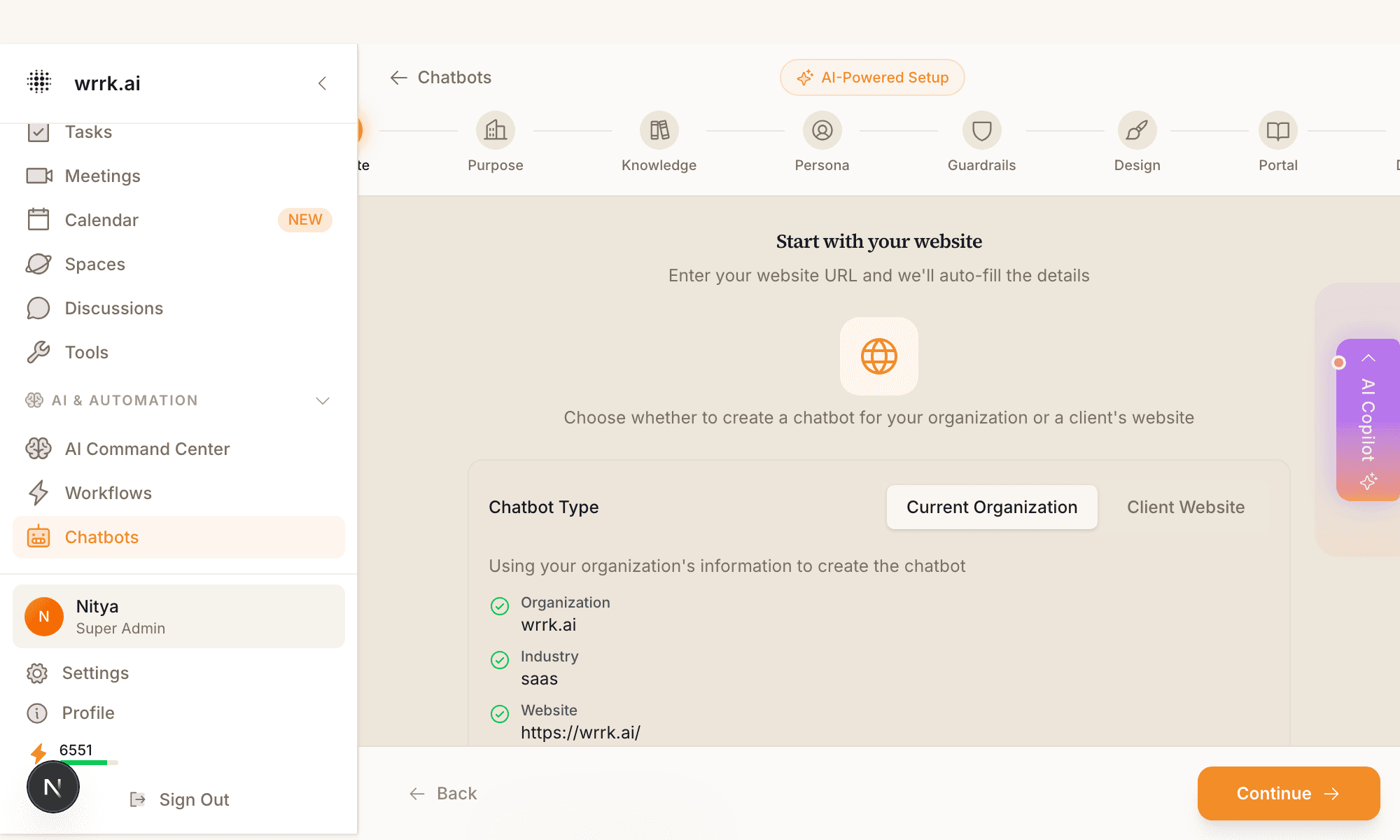The height and width of the screenshot is (840, 1400).
Task: Collapse the AI & AUTOMATION section
Action: point(323,400)
